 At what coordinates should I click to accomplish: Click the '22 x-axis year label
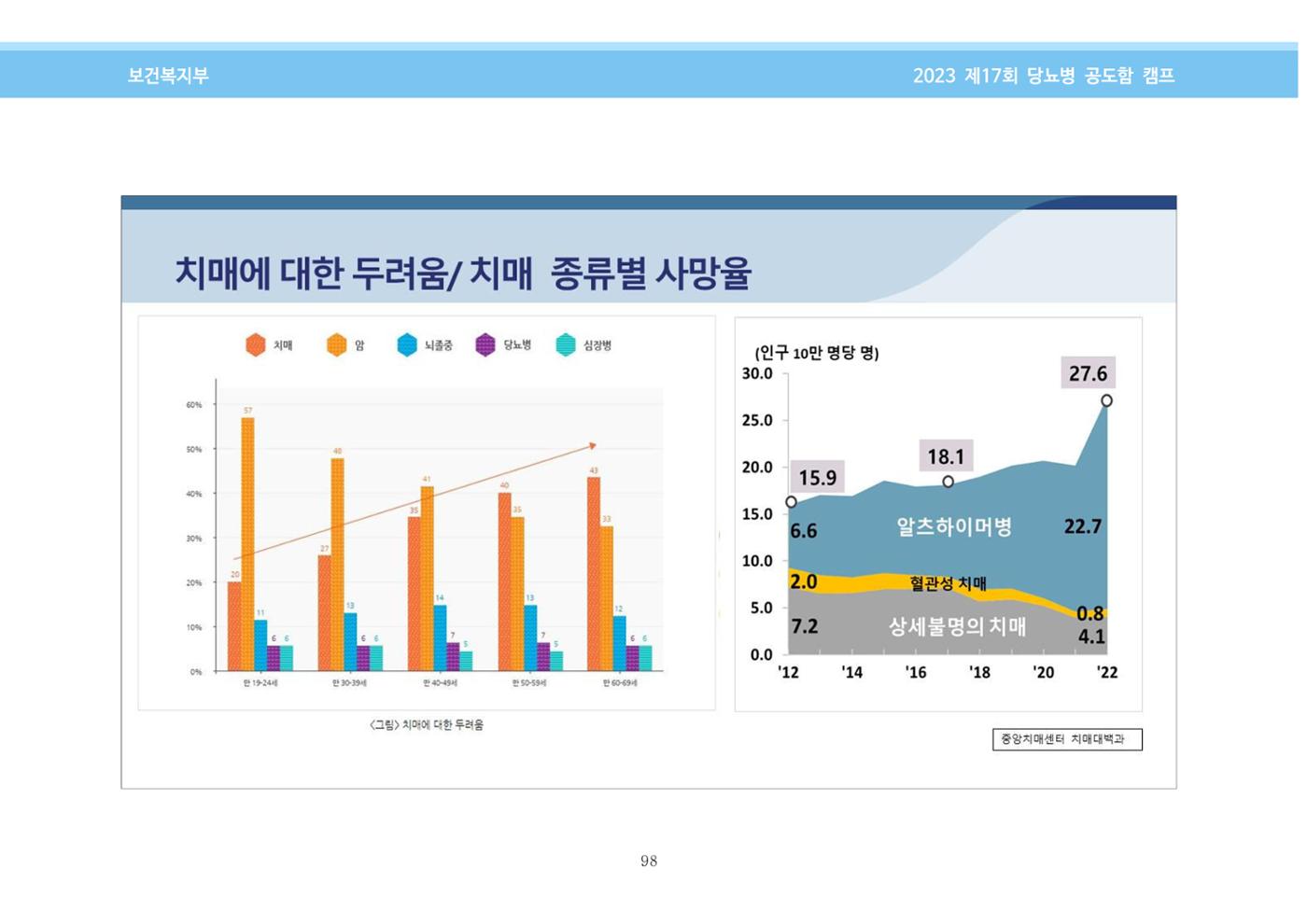tap(1107, 672)
